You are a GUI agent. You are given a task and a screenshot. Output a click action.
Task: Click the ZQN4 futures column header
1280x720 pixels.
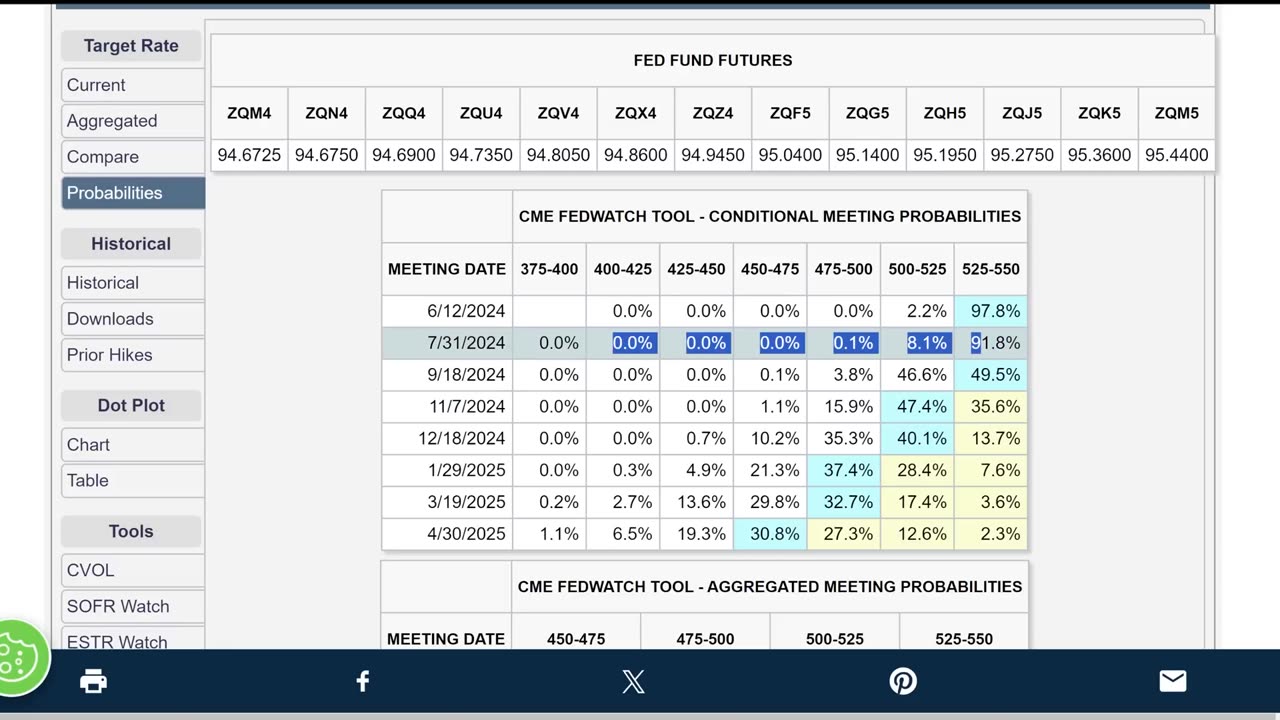pos(326,113)
